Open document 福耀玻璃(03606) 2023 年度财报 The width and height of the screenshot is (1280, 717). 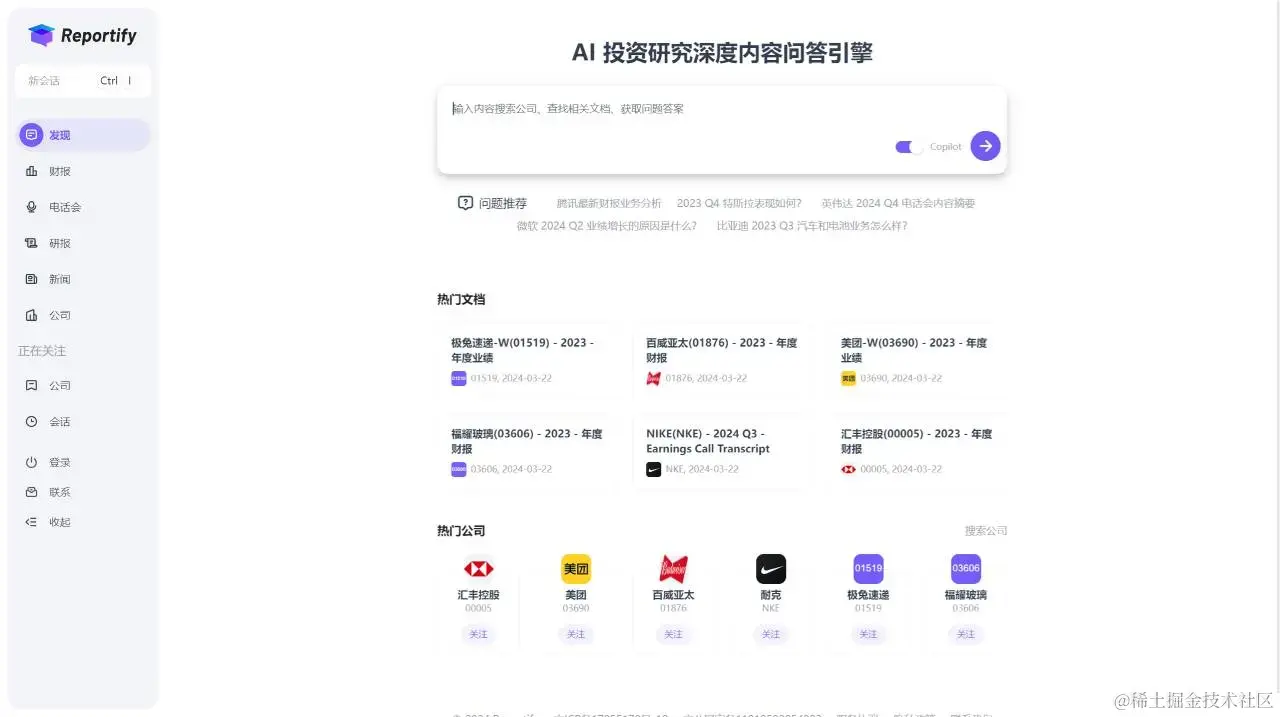526,451
